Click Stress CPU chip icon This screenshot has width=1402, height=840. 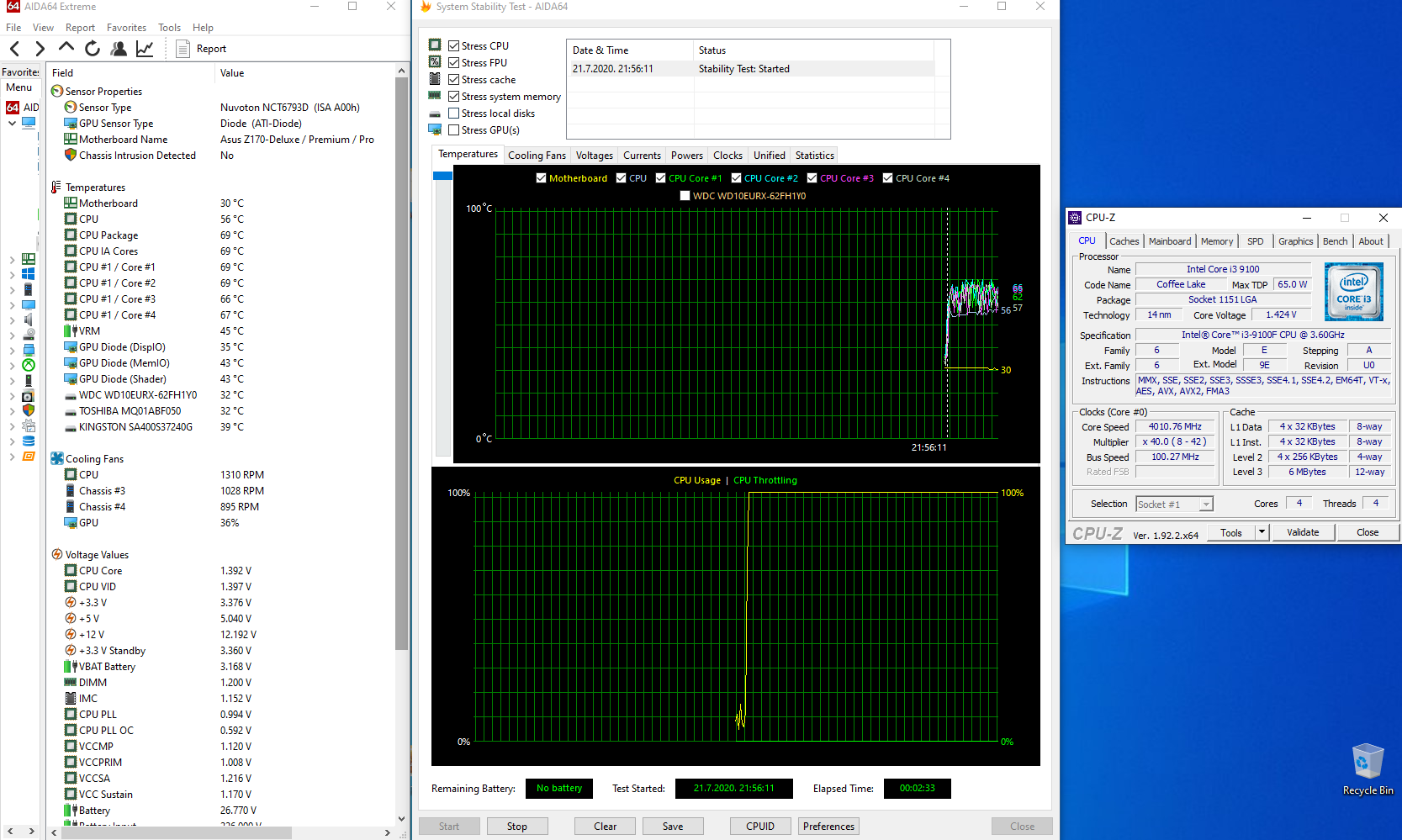435,45
